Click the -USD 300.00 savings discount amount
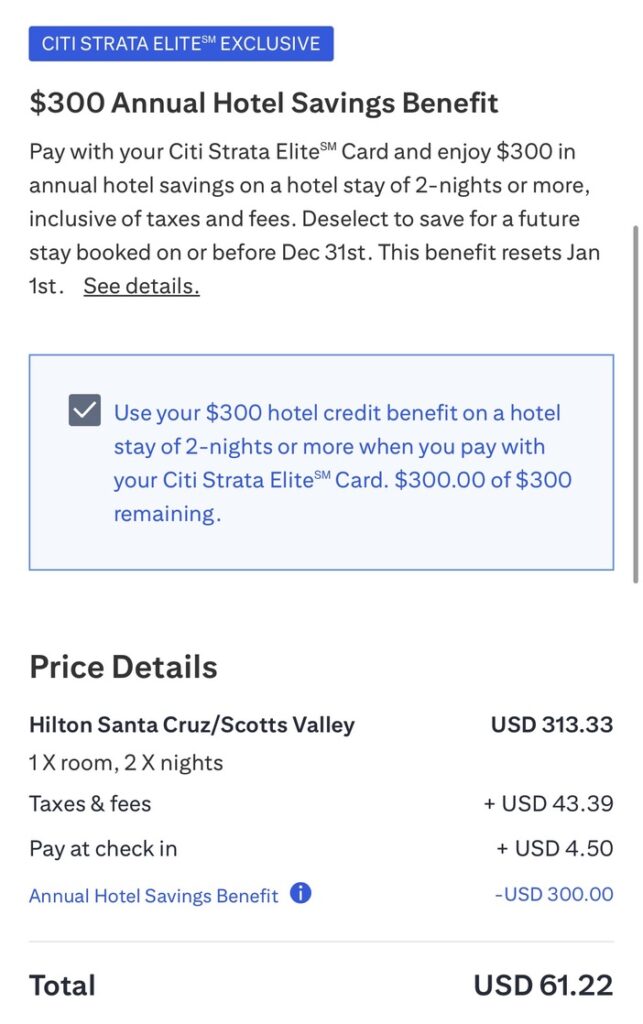 (x=554, y=895)
